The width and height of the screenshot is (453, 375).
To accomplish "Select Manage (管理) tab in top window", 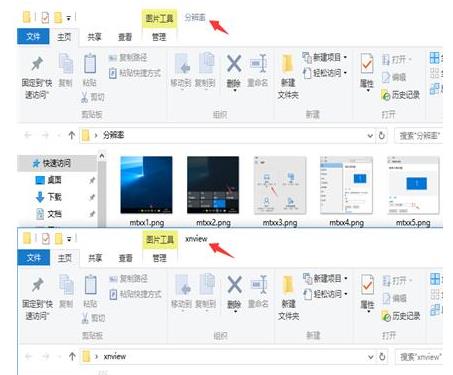I will pos(159,37).
